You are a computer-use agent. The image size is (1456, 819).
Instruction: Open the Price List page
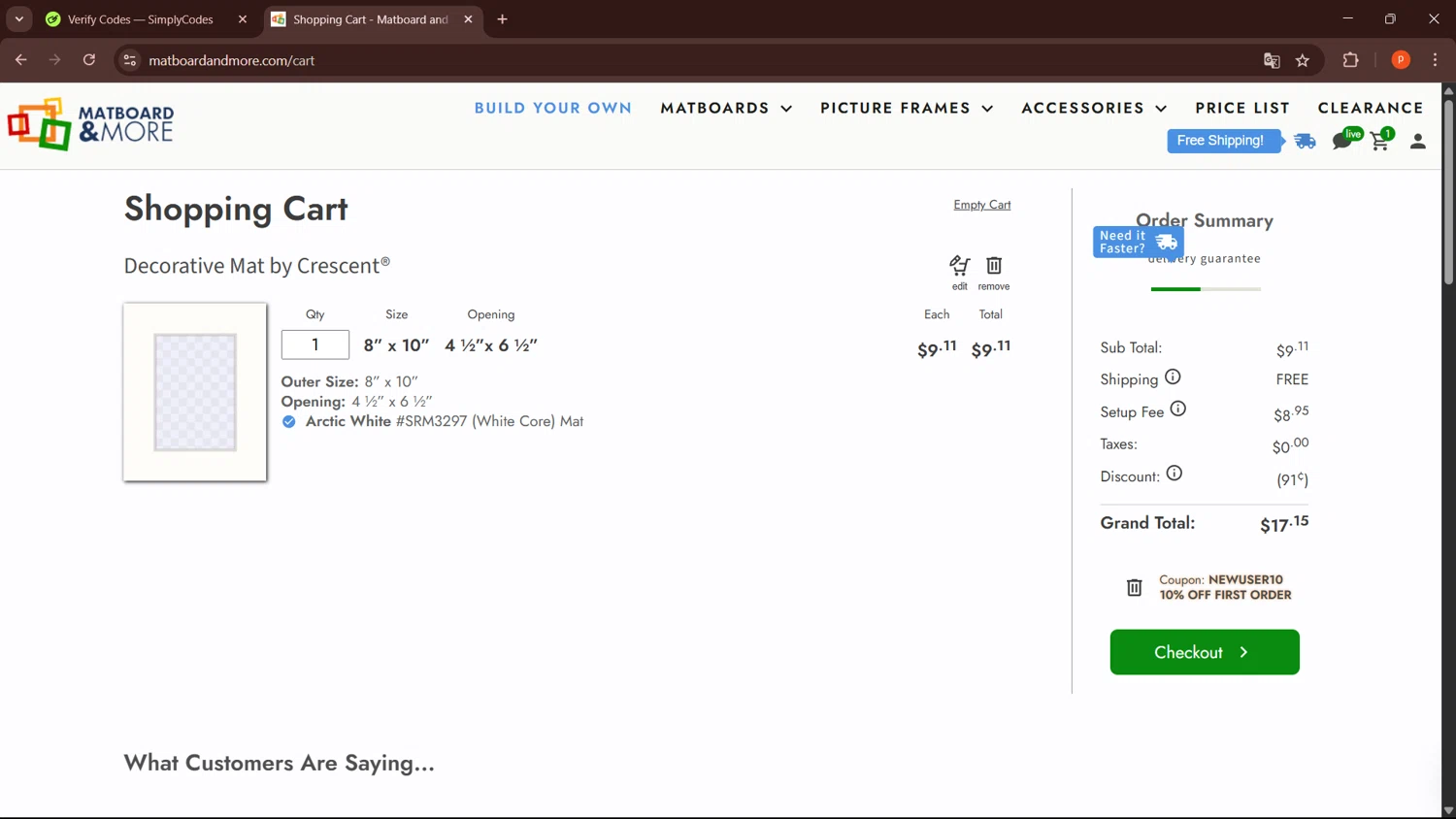tap(1242, 108)
